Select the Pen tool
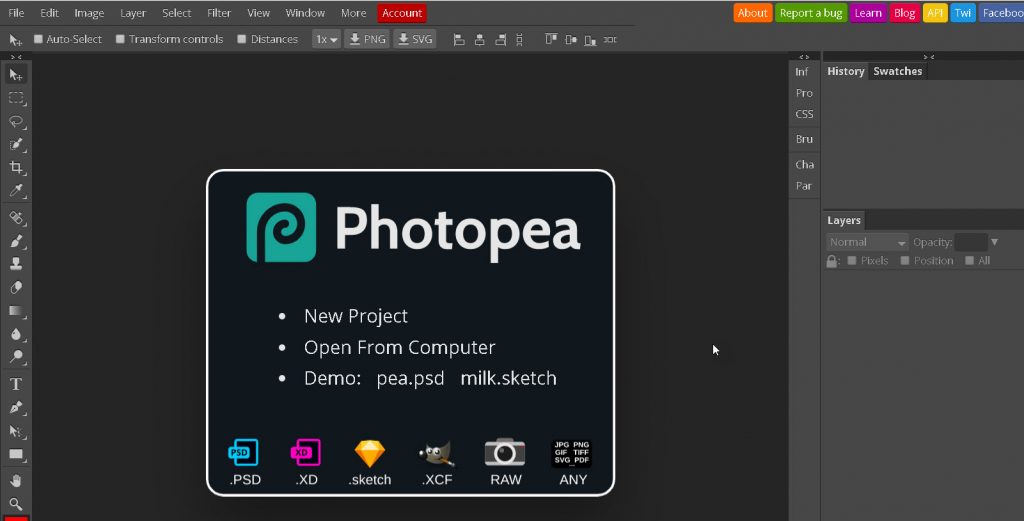1024x521 pixels. [16, 407]
